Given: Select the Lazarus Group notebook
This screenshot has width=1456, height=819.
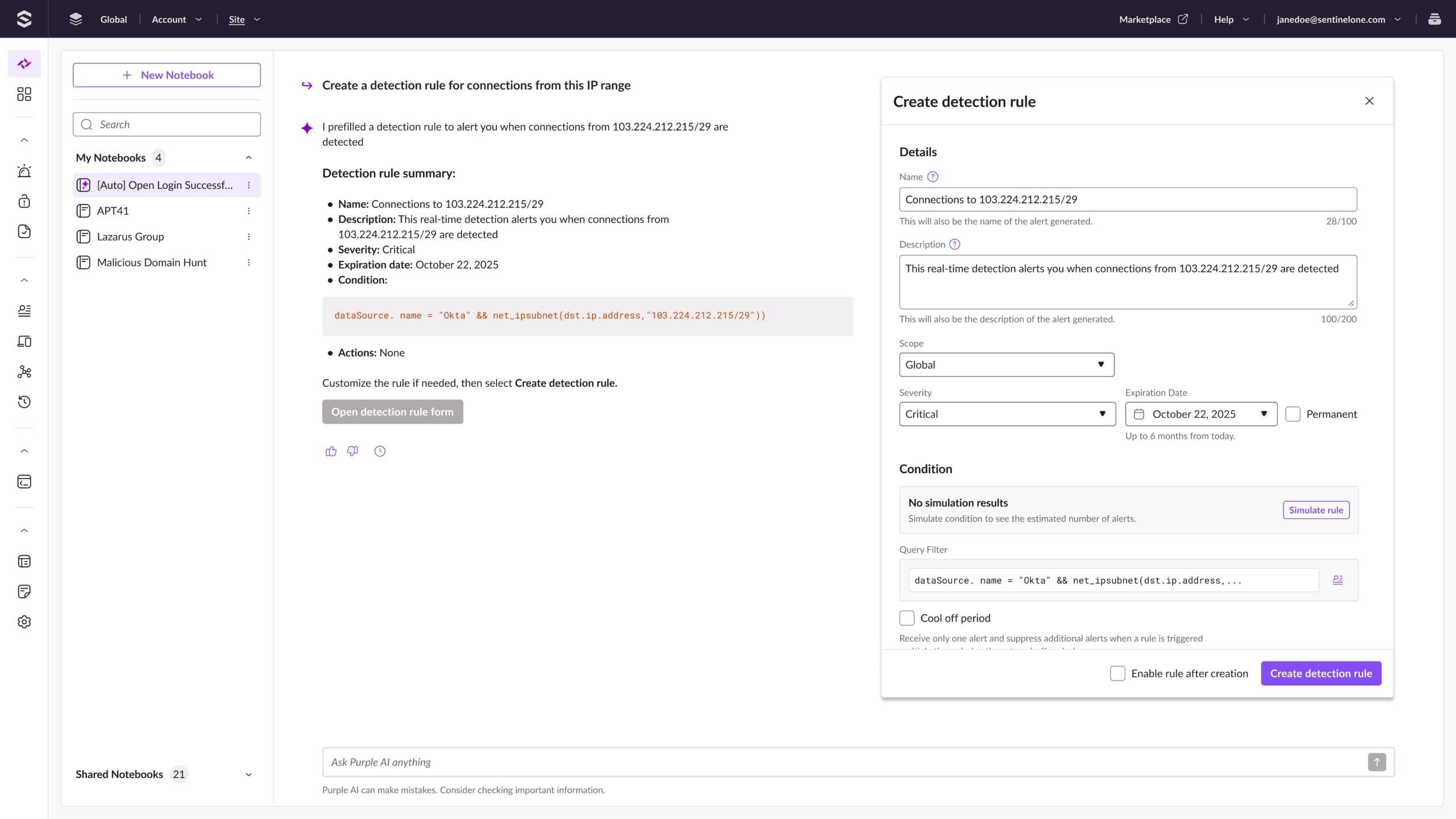Looking at the screenshot, I should (130, 237).
